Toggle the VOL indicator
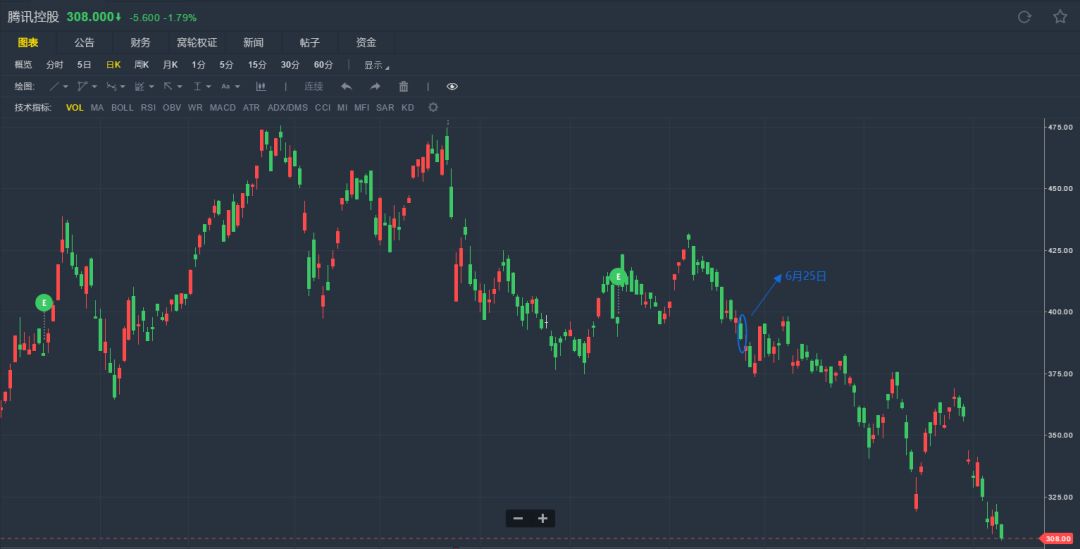The height and width of the screenshot is (549, 1080). pos(75,107)
